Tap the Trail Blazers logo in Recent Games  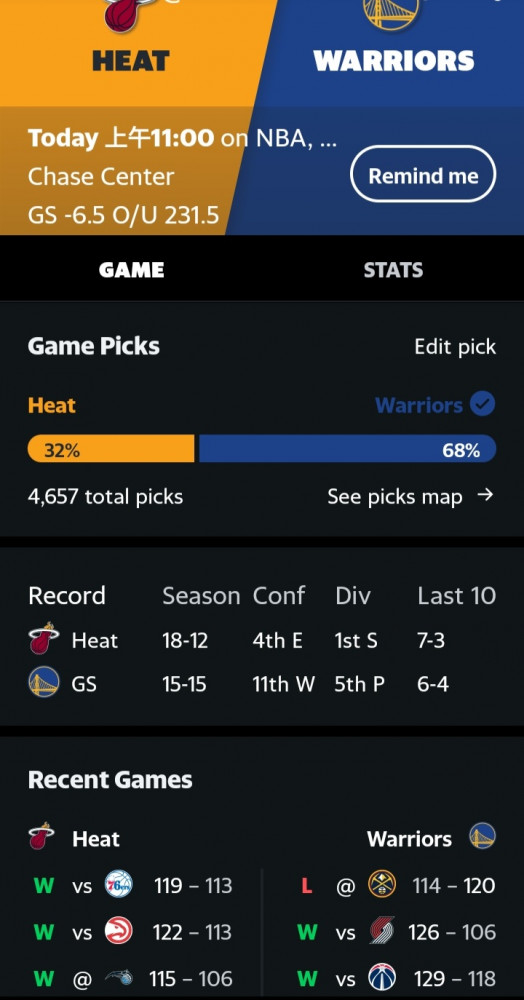tap(382, 931)
